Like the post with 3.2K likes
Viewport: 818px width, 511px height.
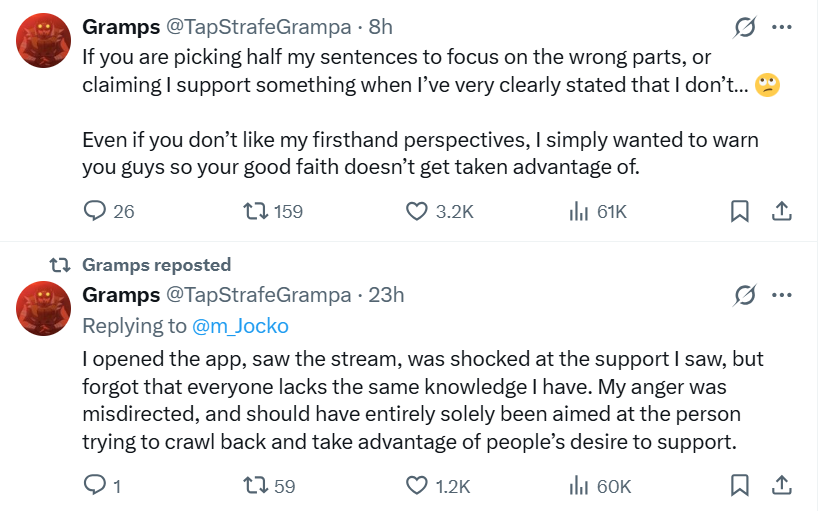click(x=417, y=211)
